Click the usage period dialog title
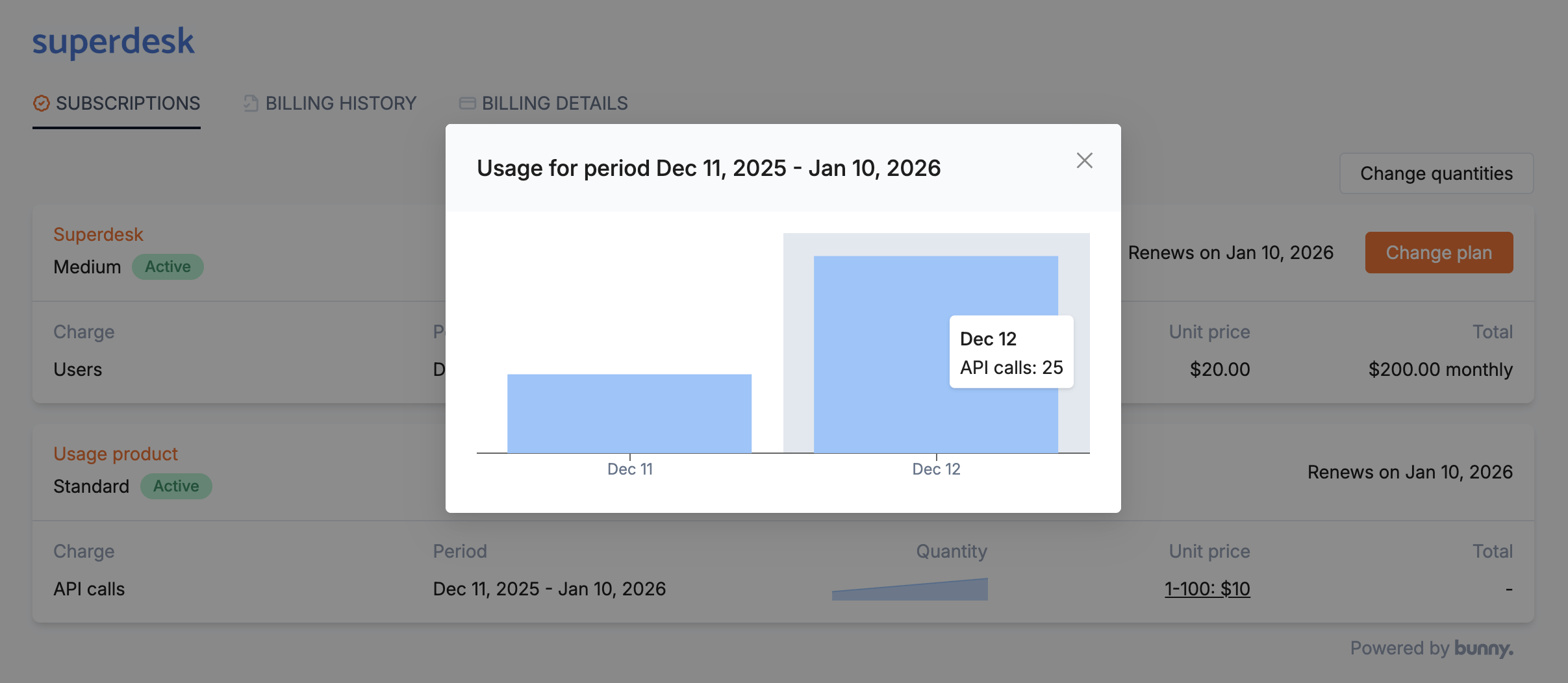The height and width of the screenshot is (683, 1568). pos(708,168)
